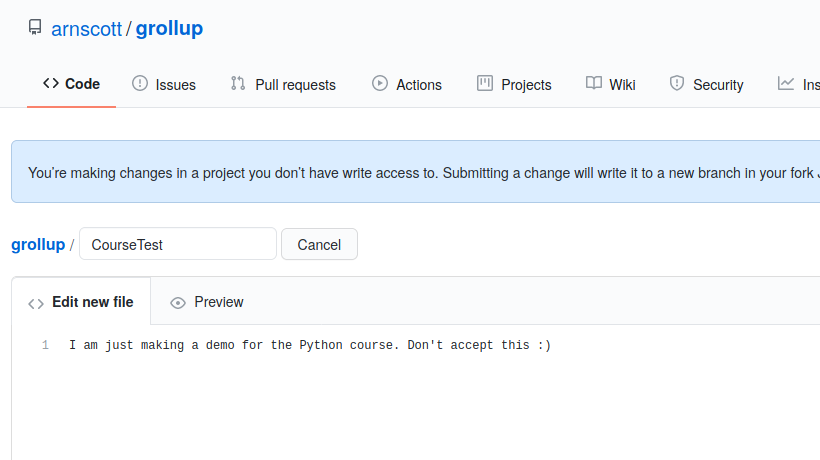Switch to the Preview tab
This screenshot has height=460, width=820.
[x=207, y=302]
